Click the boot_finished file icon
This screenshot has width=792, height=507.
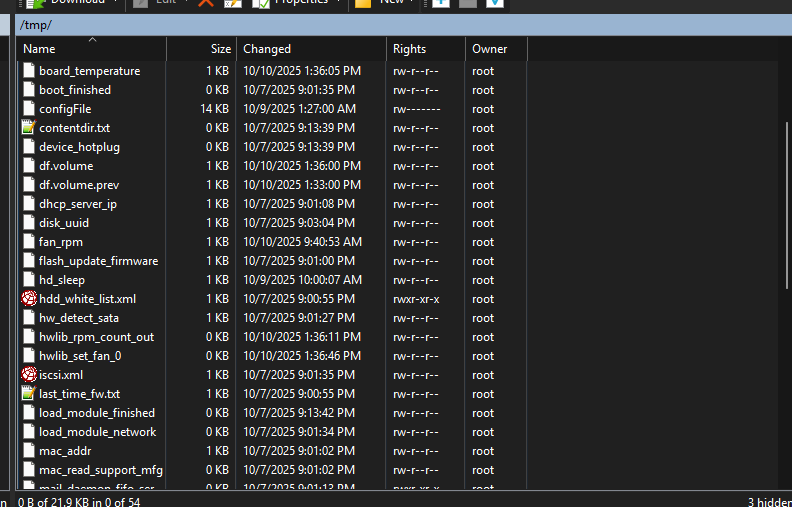pos(29,90)
